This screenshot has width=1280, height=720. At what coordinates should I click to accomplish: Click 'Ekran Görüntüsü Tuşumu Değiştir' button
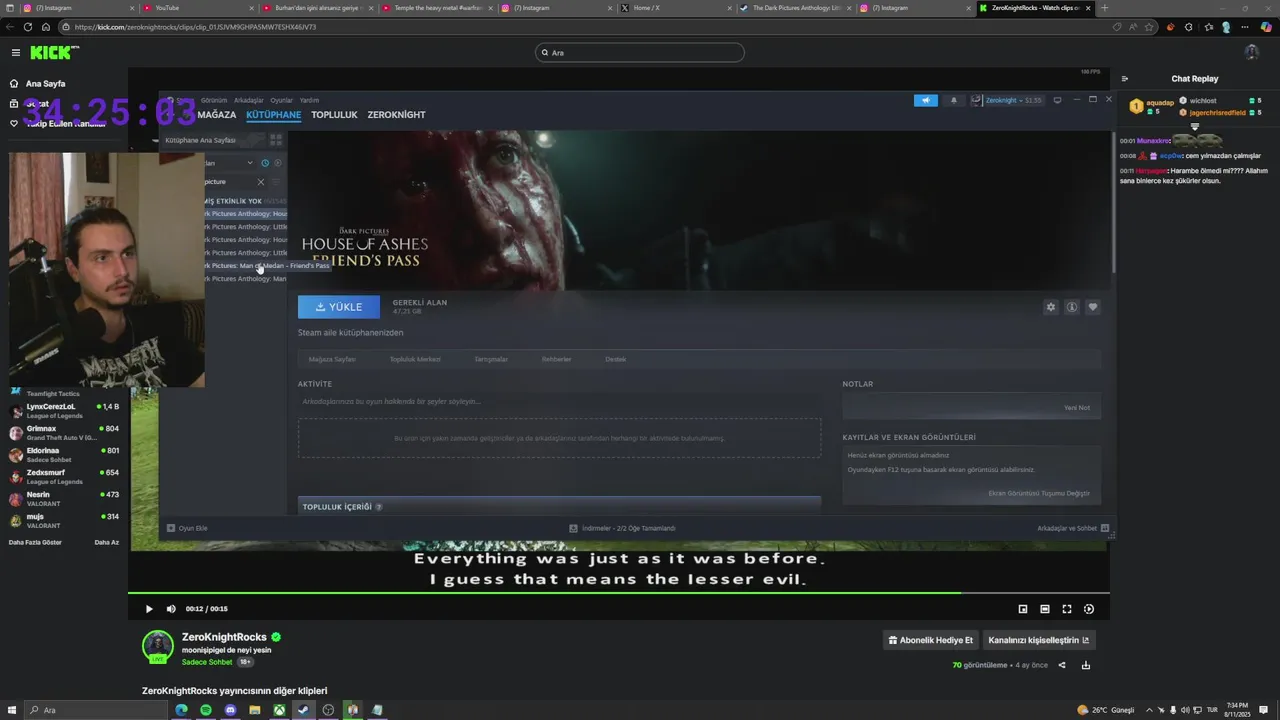1039,493
